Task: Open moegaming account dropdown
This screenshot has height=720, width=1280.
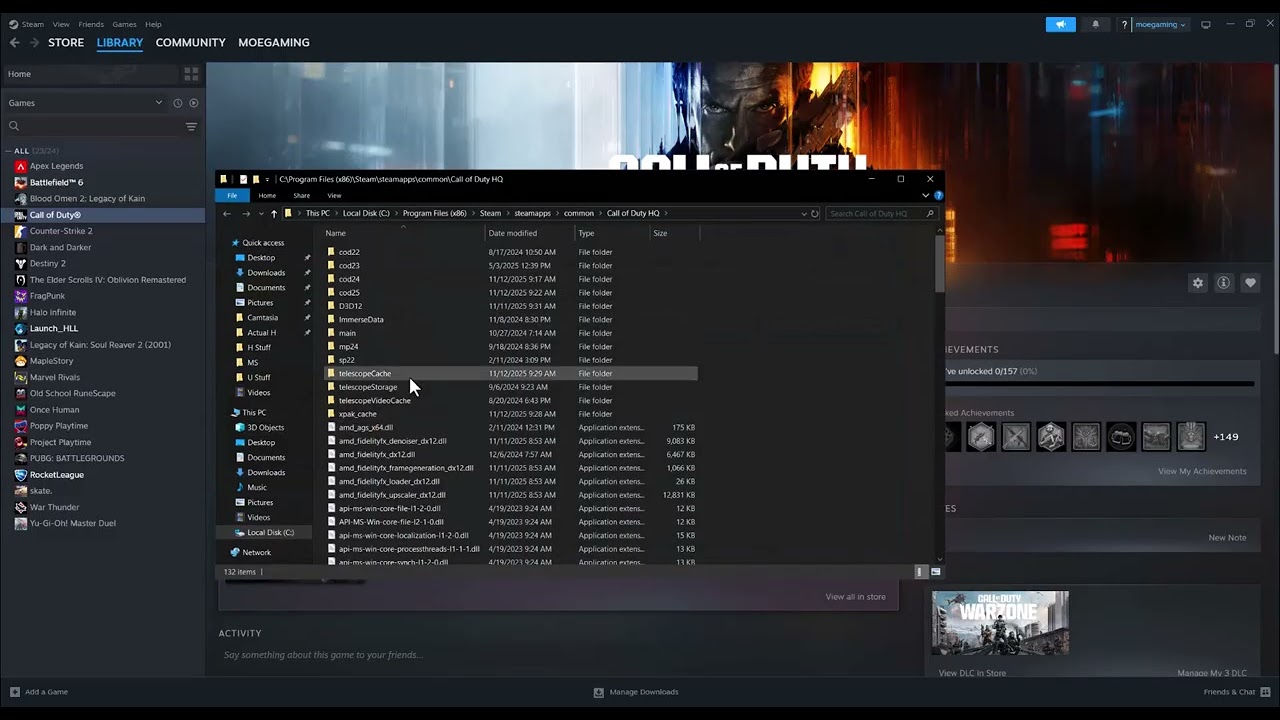Action: (1161, 24)
